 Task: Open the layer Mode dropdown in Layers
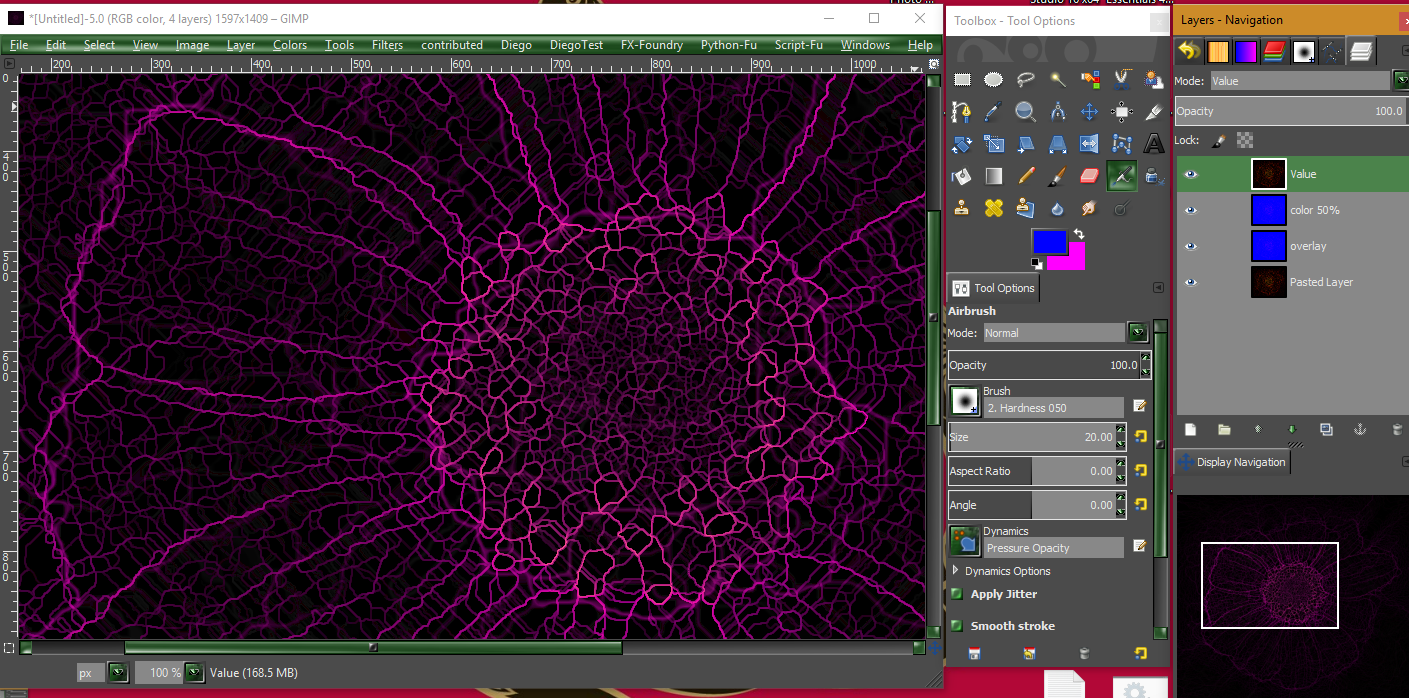pyautogui.click(x=1400, y=81)
